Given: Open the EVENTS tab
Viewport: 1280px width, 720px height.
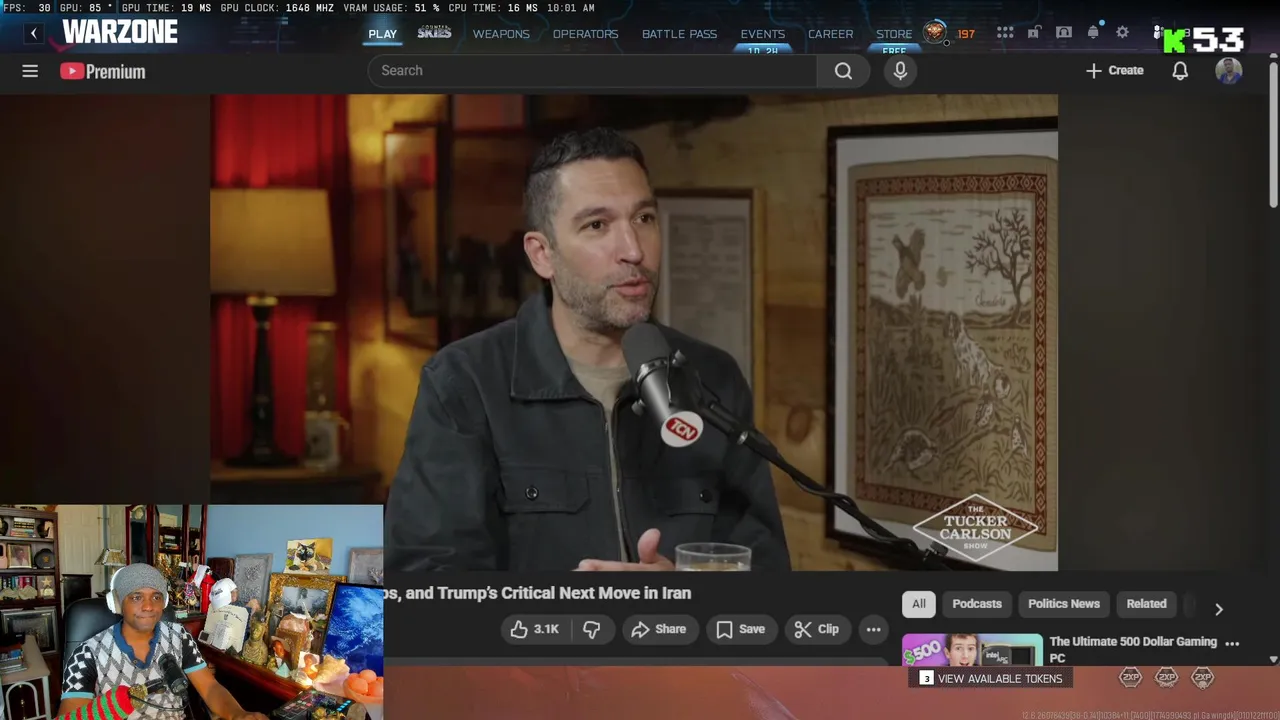Looking at the screenshot, I should click(762, 34).
